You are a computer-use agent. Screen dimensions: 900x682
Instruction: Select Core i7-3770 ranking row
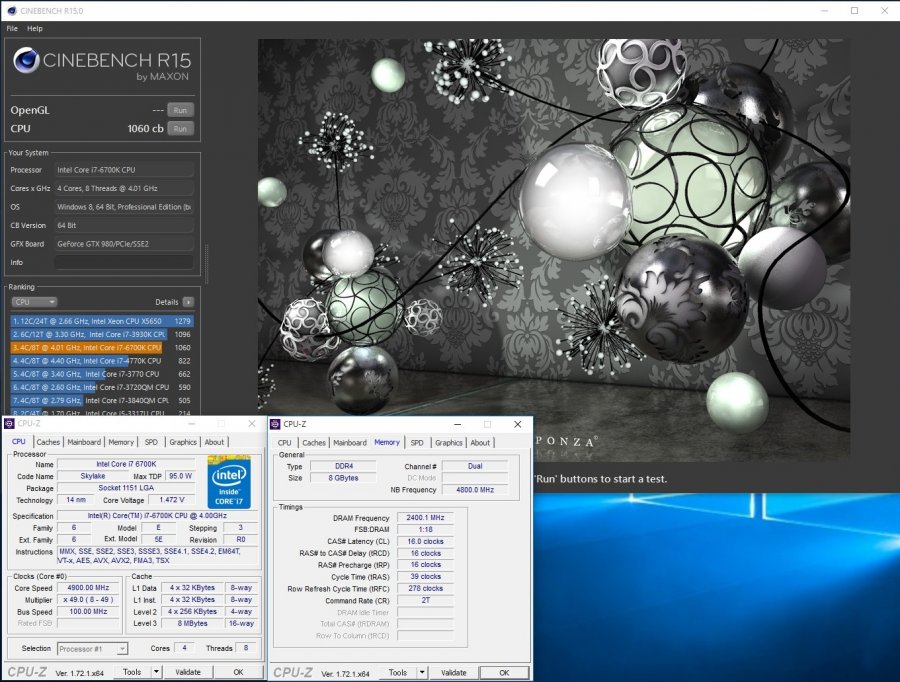[102, 374]
